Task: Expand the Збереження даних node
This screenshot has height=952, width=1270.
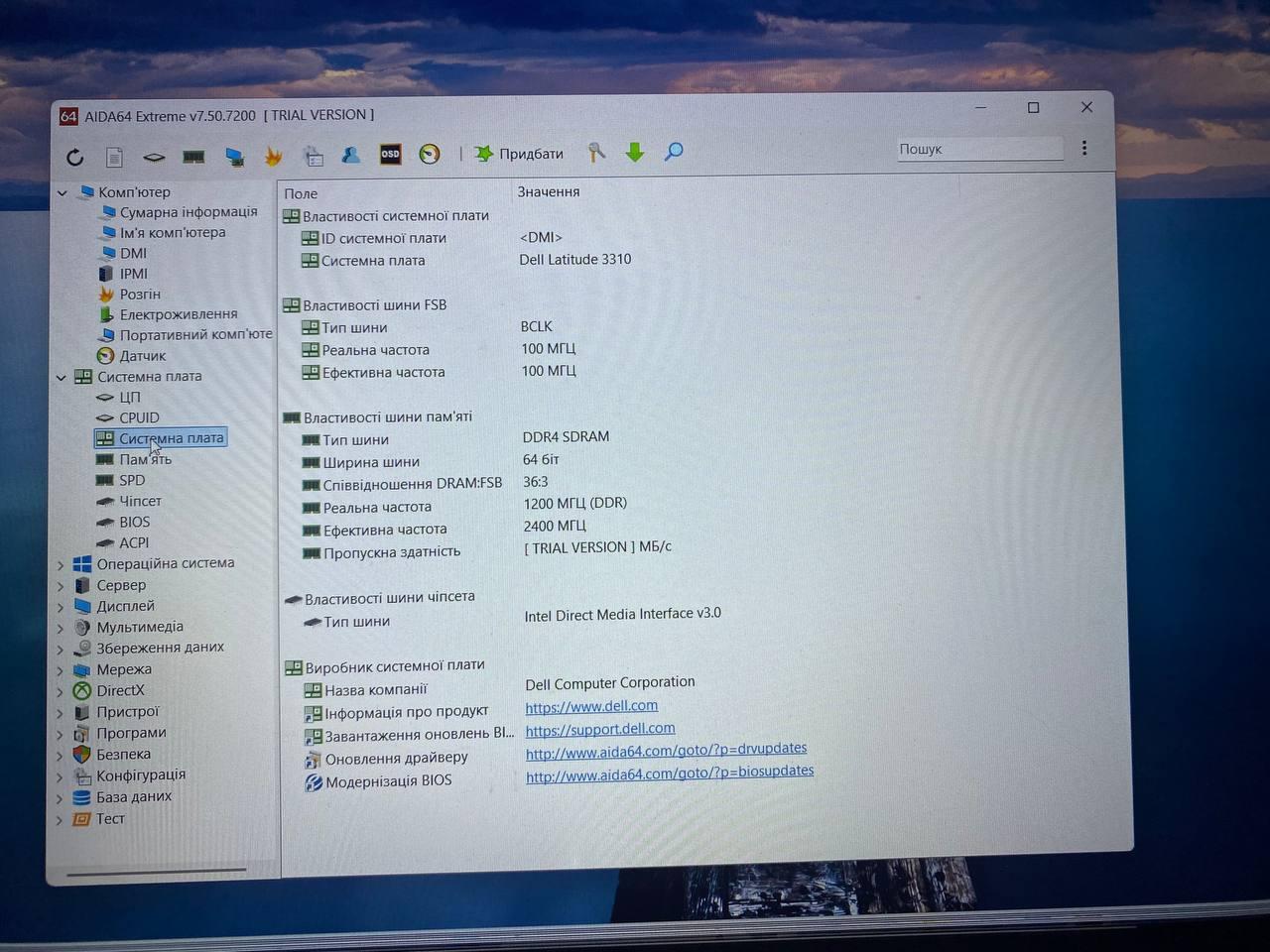Action: pos(60,649)
